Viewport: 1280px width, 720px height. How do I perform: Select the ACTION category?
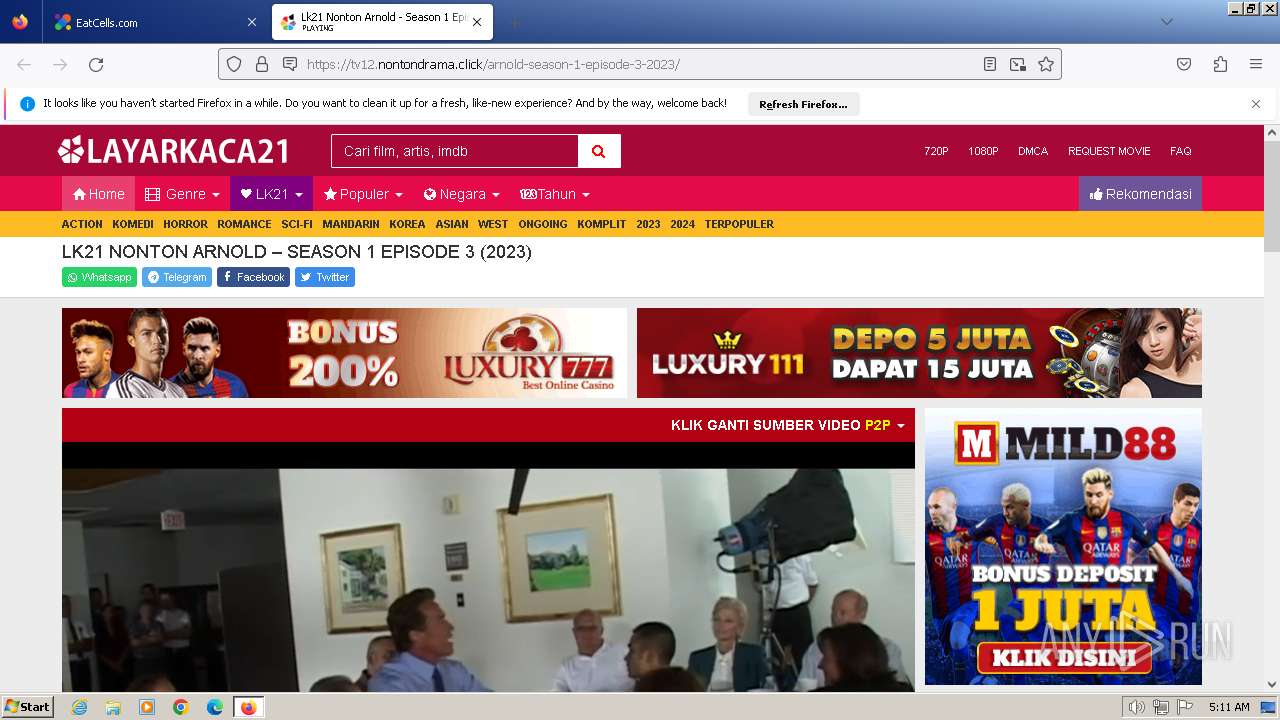coord(82,224)
